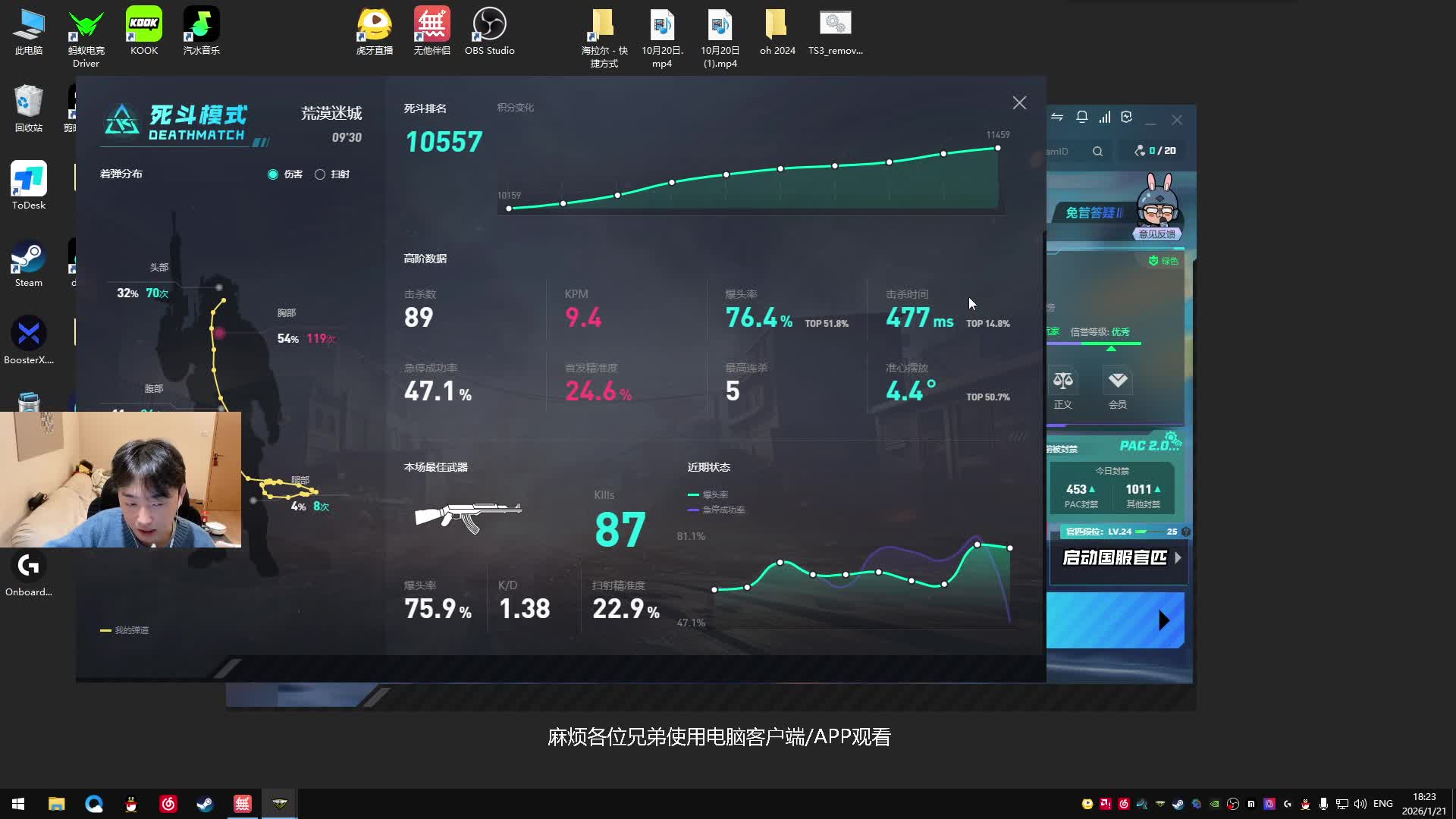This screenshot has height=819, width=1456.
Task: Open the 正义 justice scales icon
Action: [1063, 381]
